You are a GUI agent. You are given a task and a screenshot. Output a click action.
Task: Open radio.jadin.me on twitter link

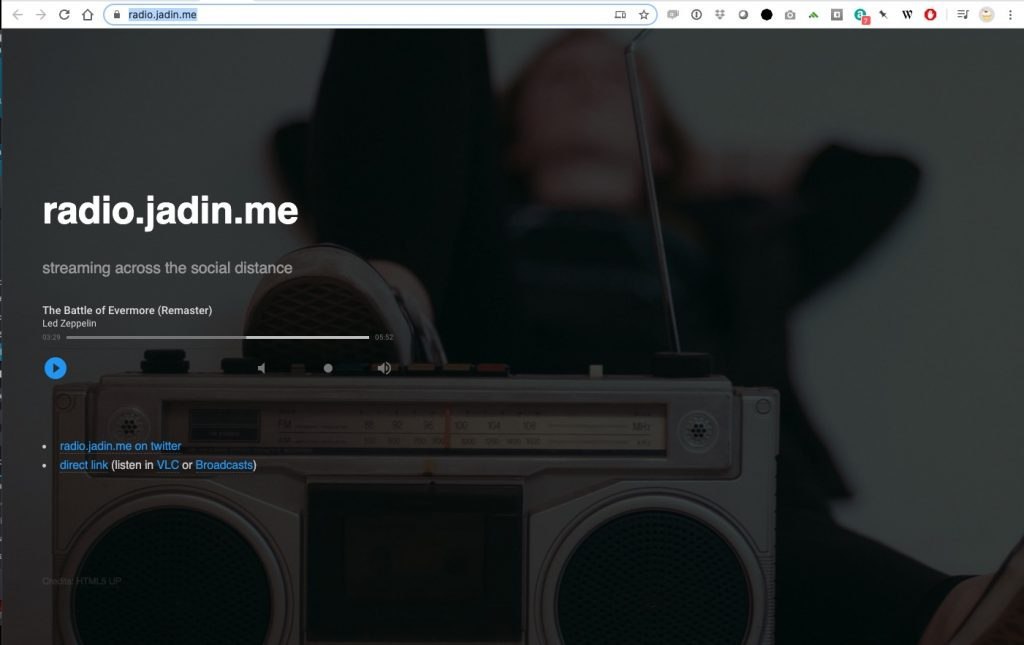[x=120, y=446]
